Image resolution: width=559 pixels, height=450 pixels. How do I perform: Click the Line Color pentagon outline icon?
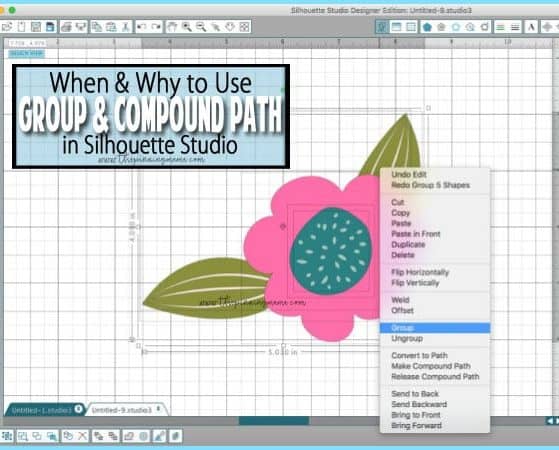click(456, 27)
